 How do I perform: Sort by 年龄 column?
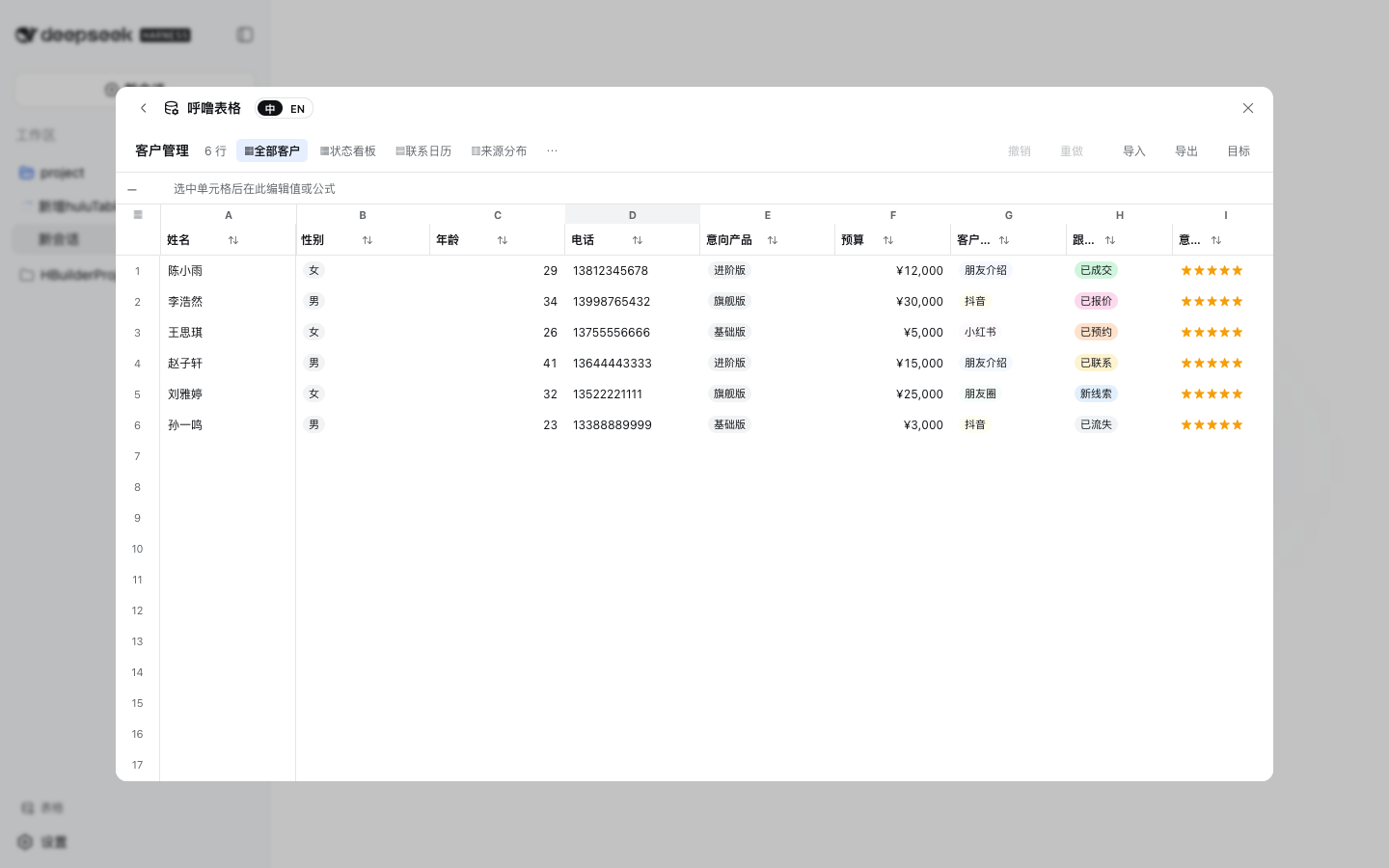(x=502, y=240)
